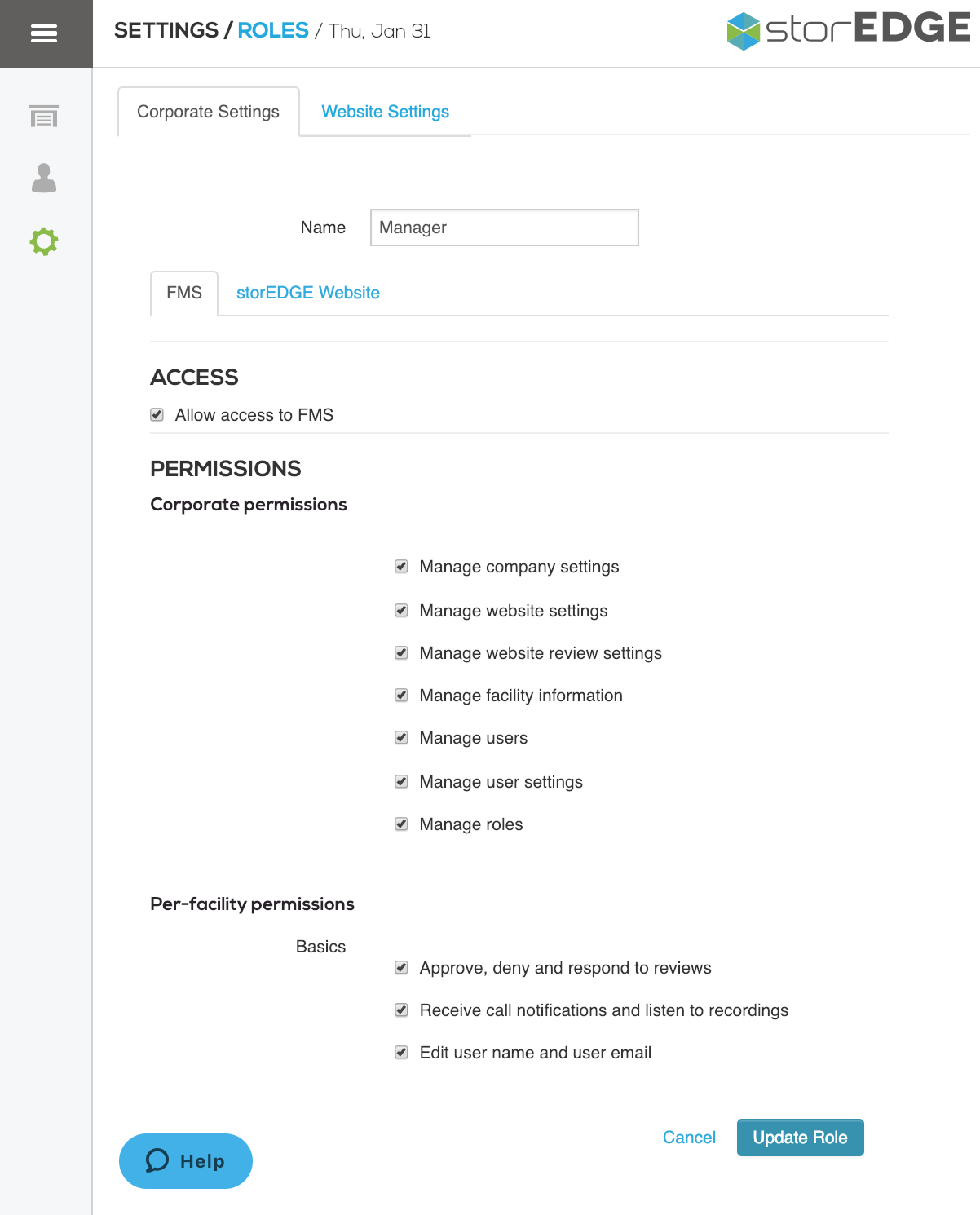The image size is (980, 1215).
Task: Open the storEDGE Website tab
Action: coord(307,292)
